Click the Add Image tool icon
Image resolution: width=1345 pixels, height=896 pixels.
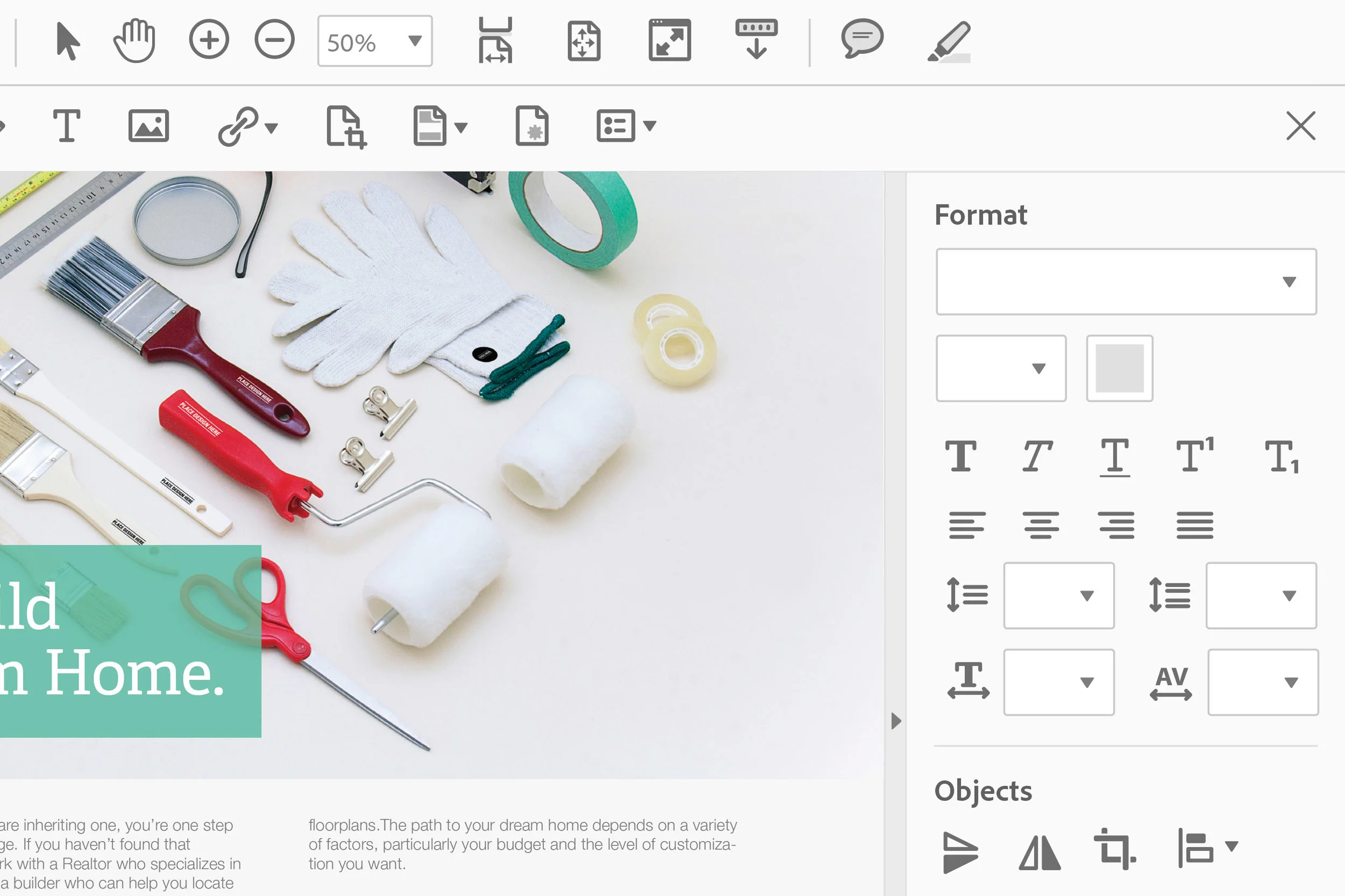coord(148,125)
